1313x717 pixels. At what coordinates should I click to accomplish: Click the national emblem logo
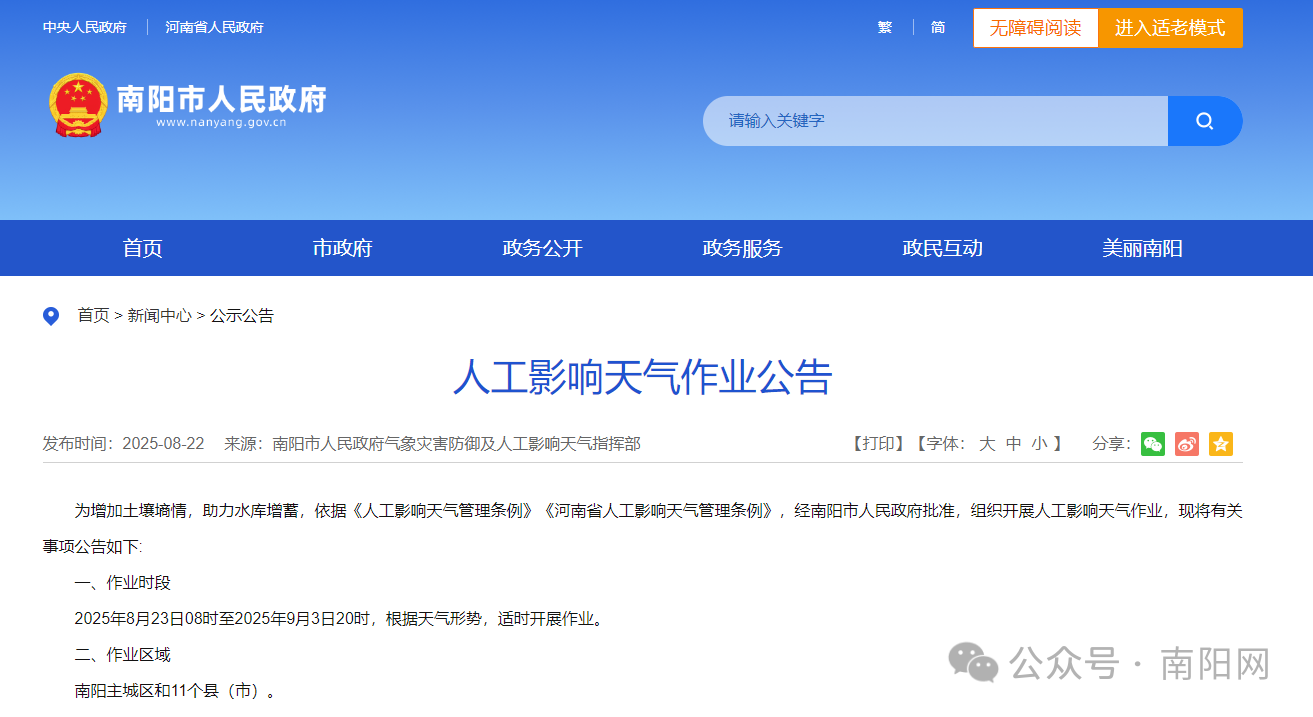coord(77,104)
